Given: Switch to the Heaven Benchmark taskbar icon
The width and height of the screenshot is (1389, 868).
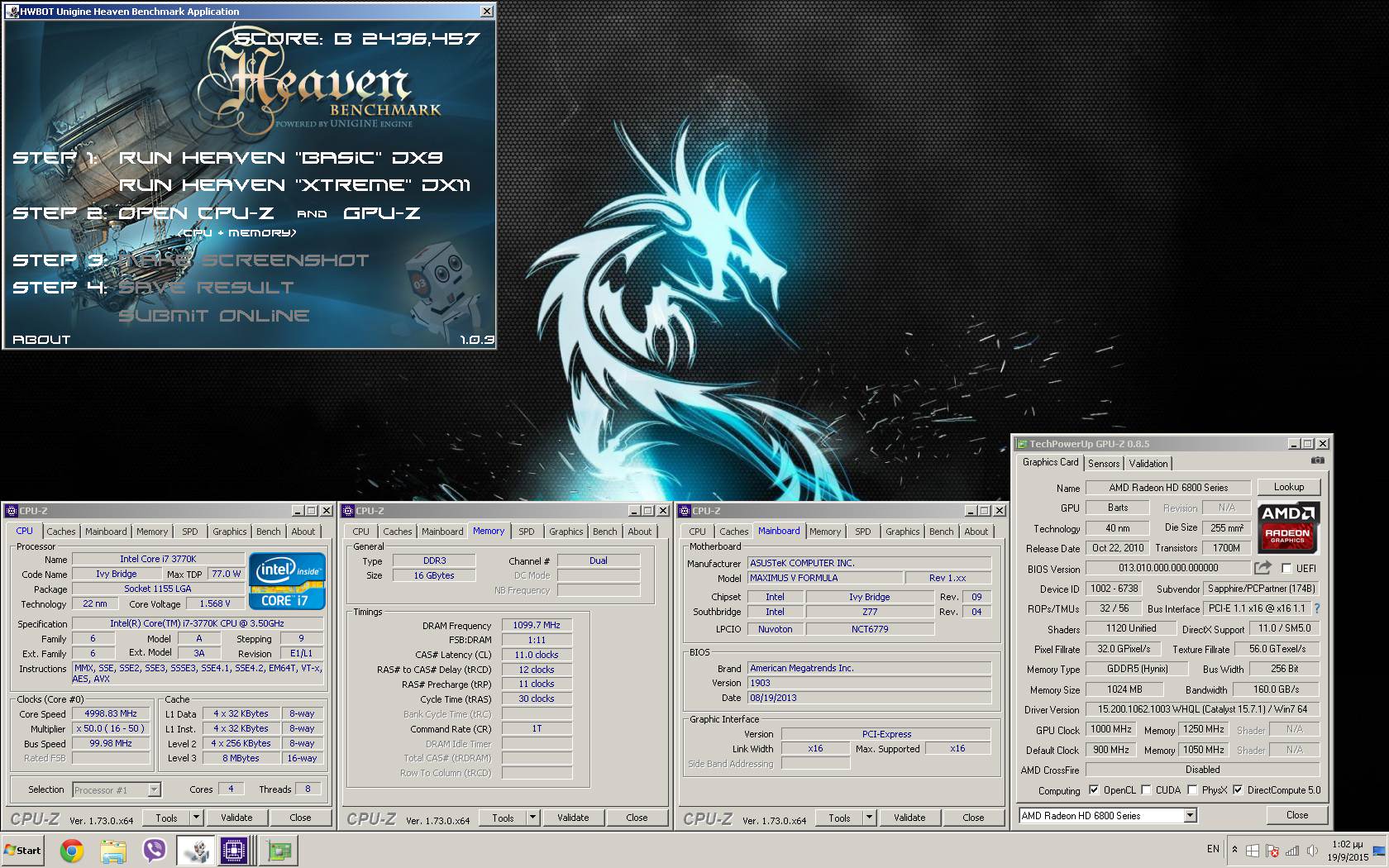Looking at the screenshot, I should pos(196,851).
